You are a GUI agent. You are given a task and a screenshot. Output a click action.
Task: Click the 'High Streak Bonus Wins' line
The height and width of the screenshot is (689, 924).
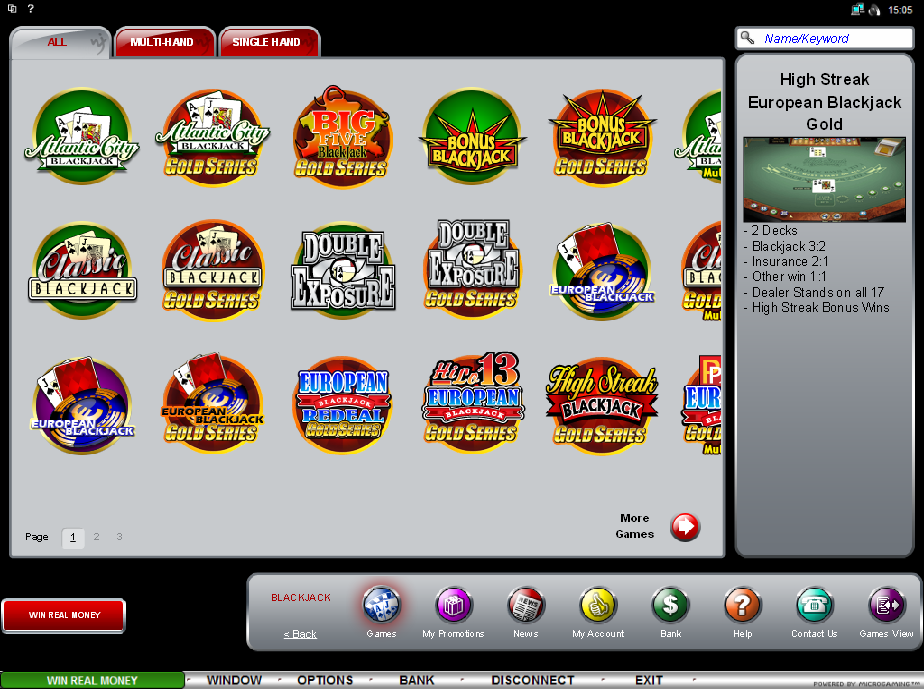817,308
